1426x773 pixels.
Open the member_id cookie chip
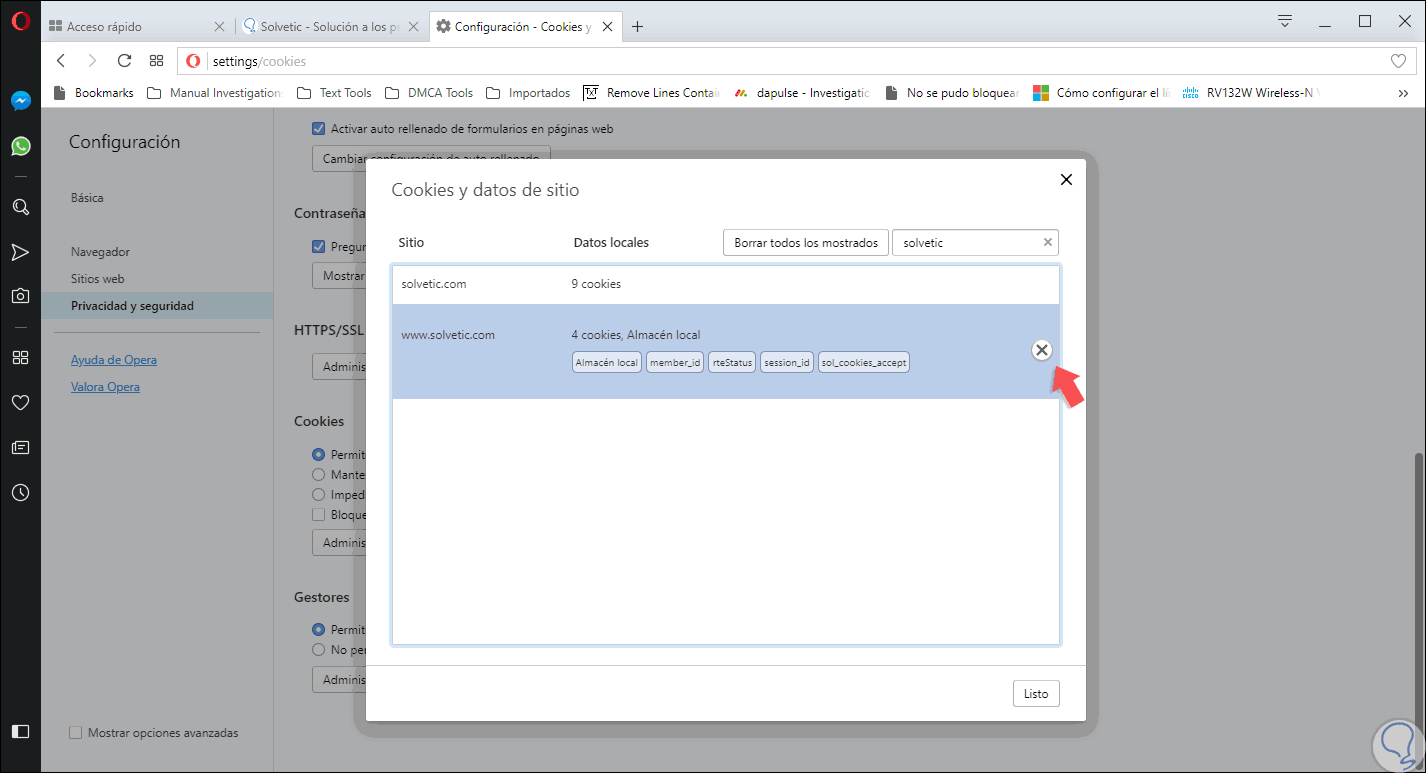[x=675, y=363]
